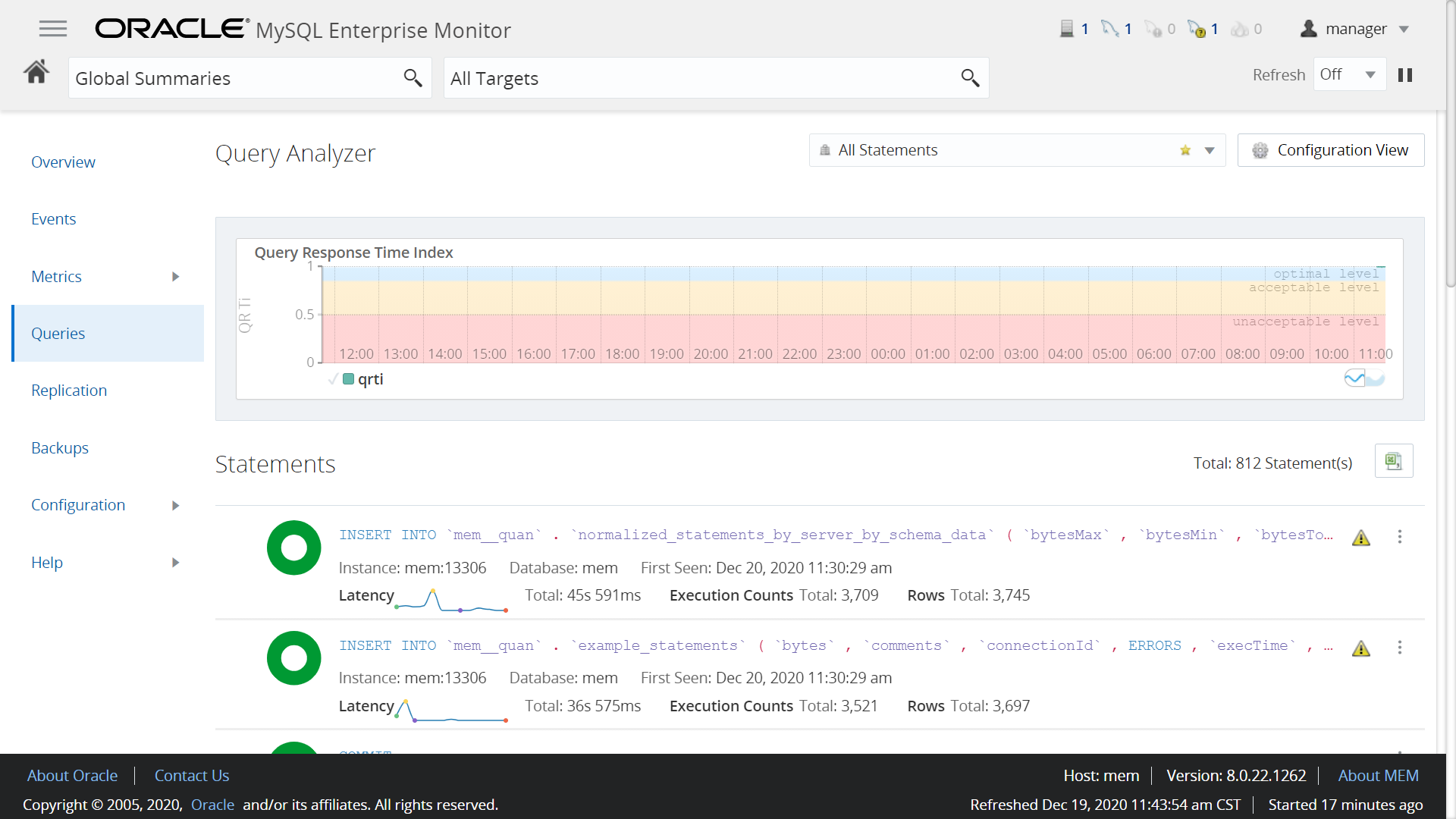This screenshot has height=819, width=1456.
Task: Open kebab menu for example_statements query
Action: click(1400, 647)
